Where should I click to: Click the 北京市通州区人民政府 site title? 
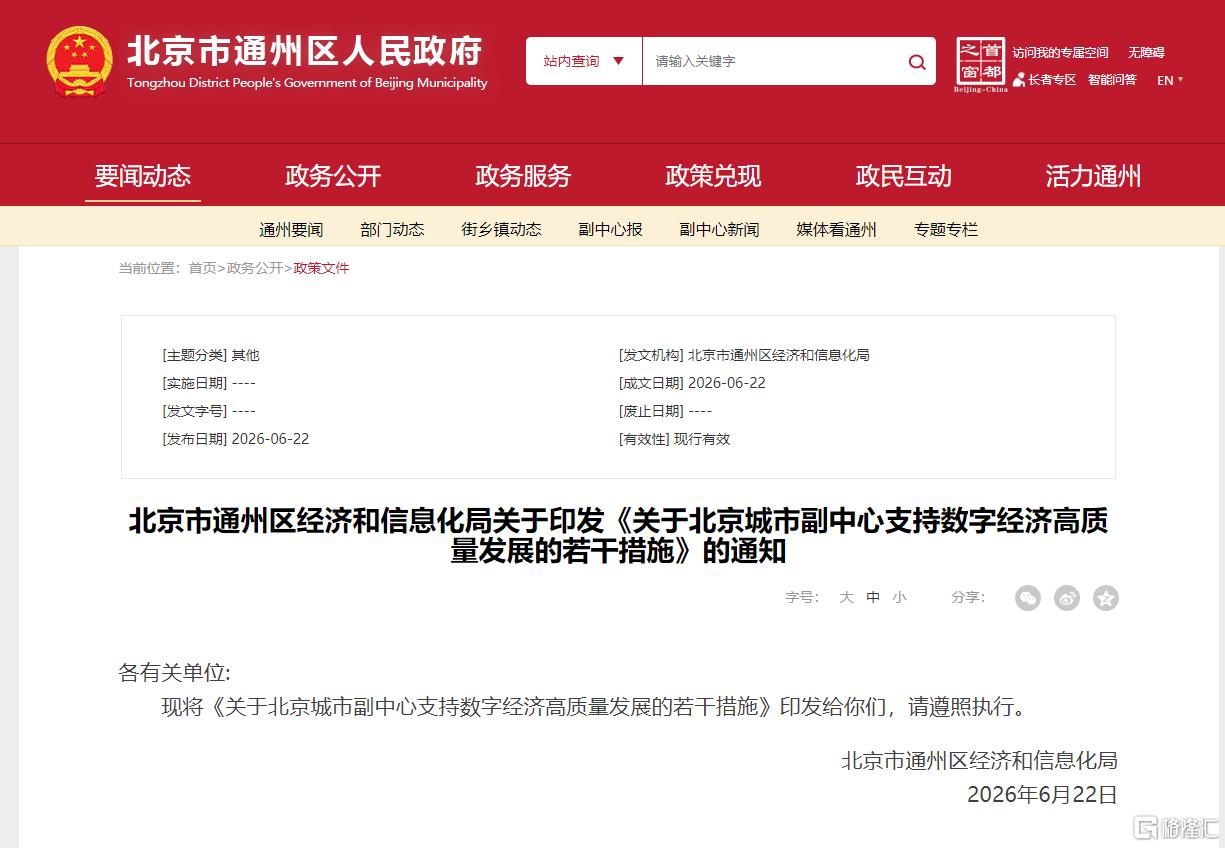[x=304, y=51]
